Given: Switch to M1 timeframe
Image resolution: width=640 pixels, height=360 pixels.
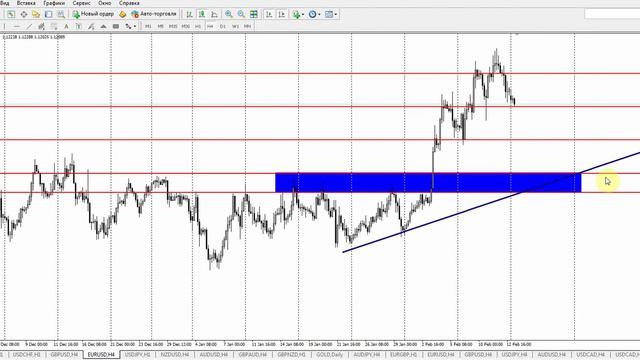Looking at the screenshot, I should 148,26.
